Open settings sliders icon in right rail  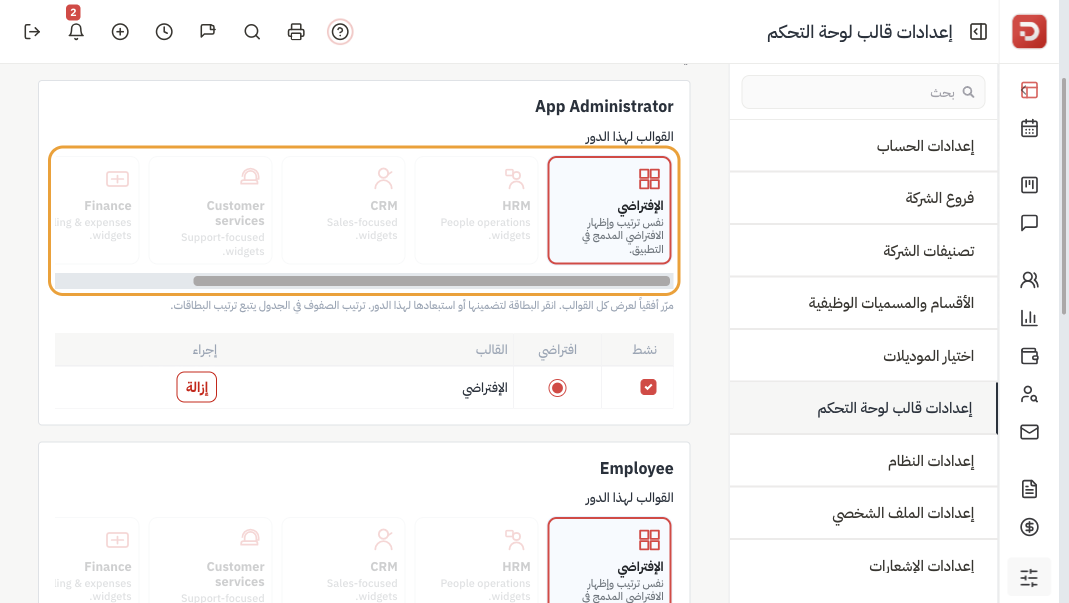[x=1029, y=578]
